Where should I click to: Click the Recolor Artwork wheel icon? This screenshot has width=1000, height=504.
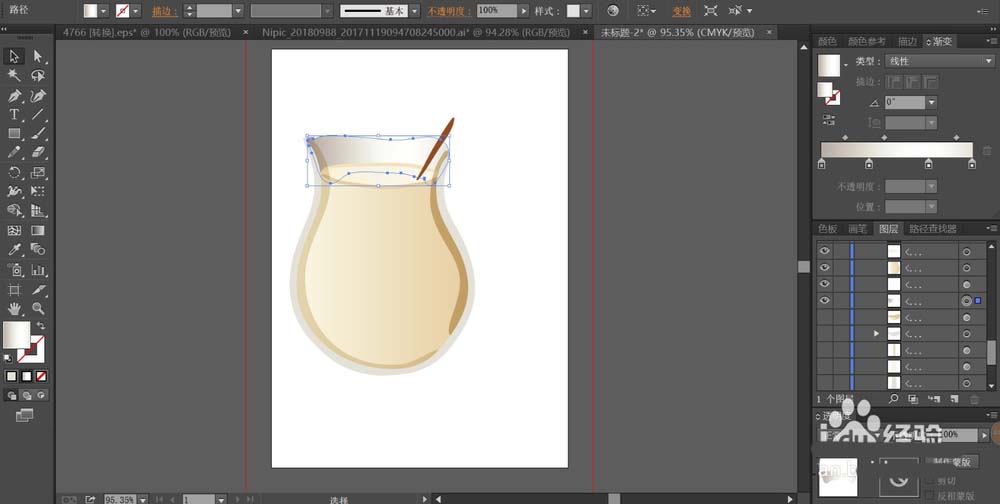tap(612, 11)
